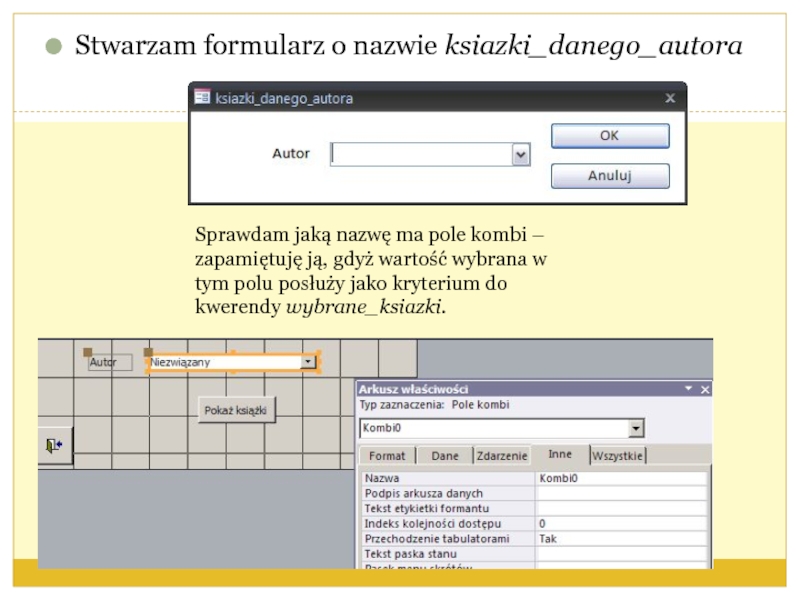Expand the Autor combo box dropdown
Image resolution: width=800 pixels, height=600 pixels.
(x=520, y=155)
